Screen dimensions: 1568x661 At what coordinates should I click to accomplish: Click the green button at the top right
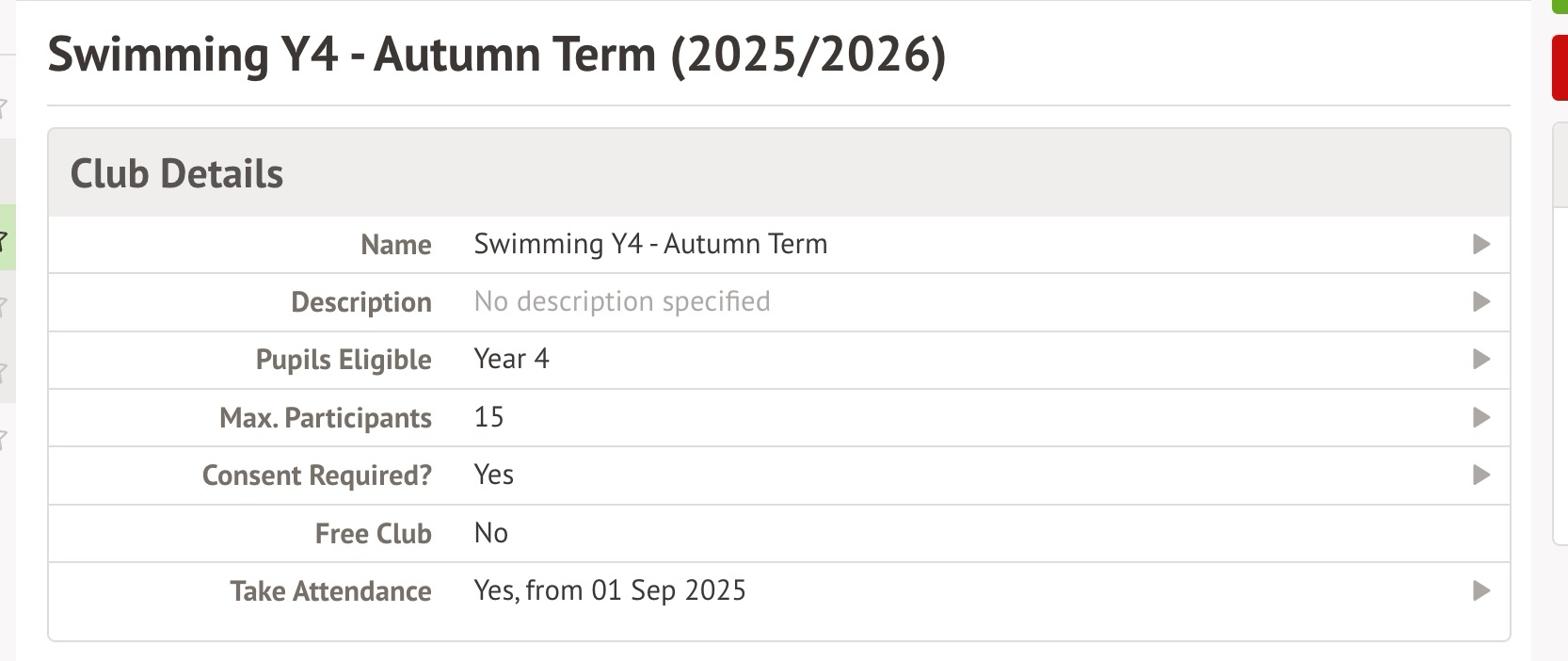click(1560, 6)
